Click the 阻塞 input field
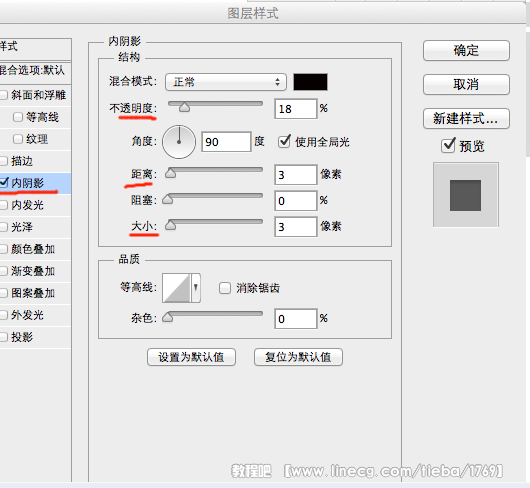This screenshot has width=530, height=488. tap(296, 201)
